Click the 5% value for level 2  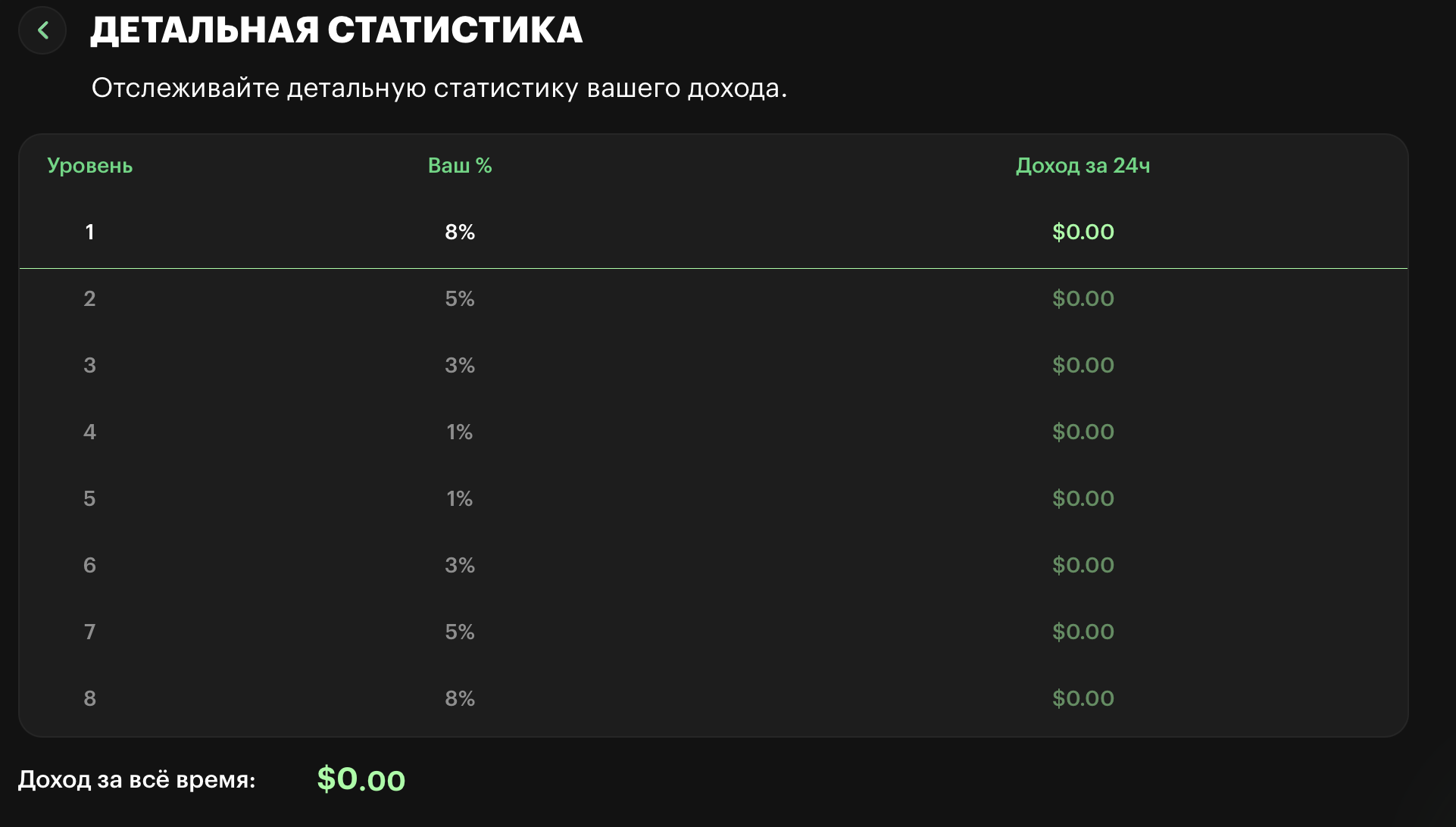pos(460,298)
